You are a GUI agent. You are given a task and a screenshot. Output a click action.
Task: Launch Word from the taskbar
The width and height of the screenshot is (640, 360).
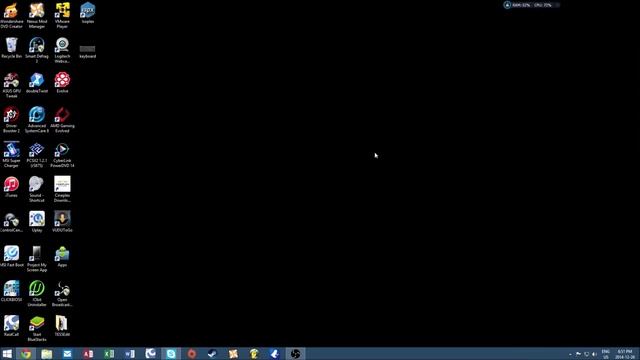pos(130,353)
